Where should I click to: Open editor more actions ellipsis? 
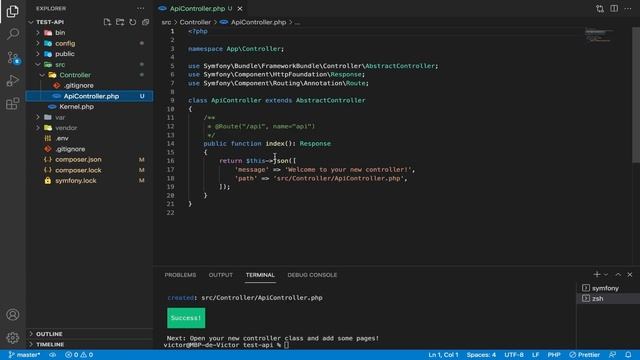tap(628, 9)
